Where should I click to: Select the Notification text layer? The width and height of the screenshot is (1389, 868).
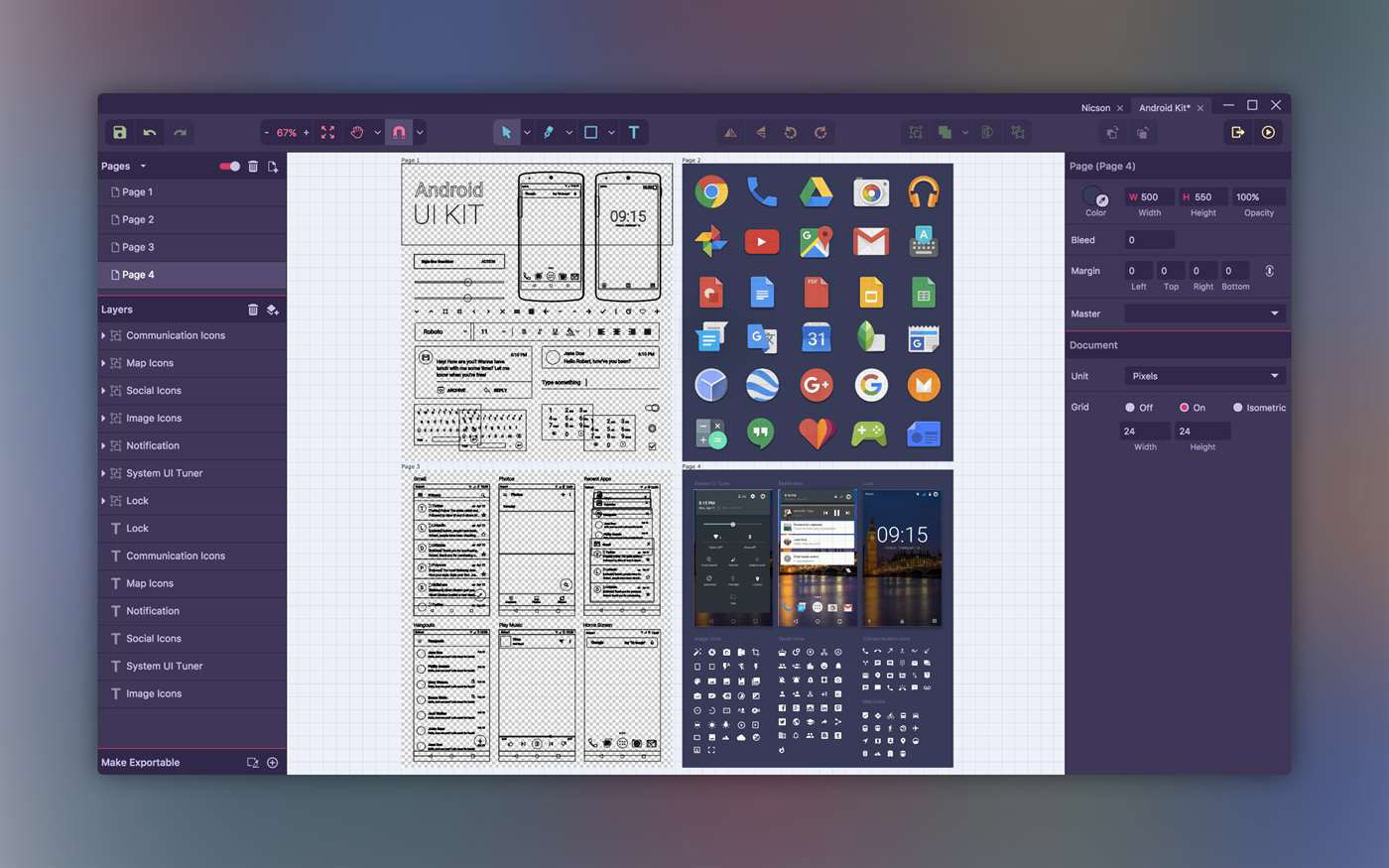tap(191, 611)
